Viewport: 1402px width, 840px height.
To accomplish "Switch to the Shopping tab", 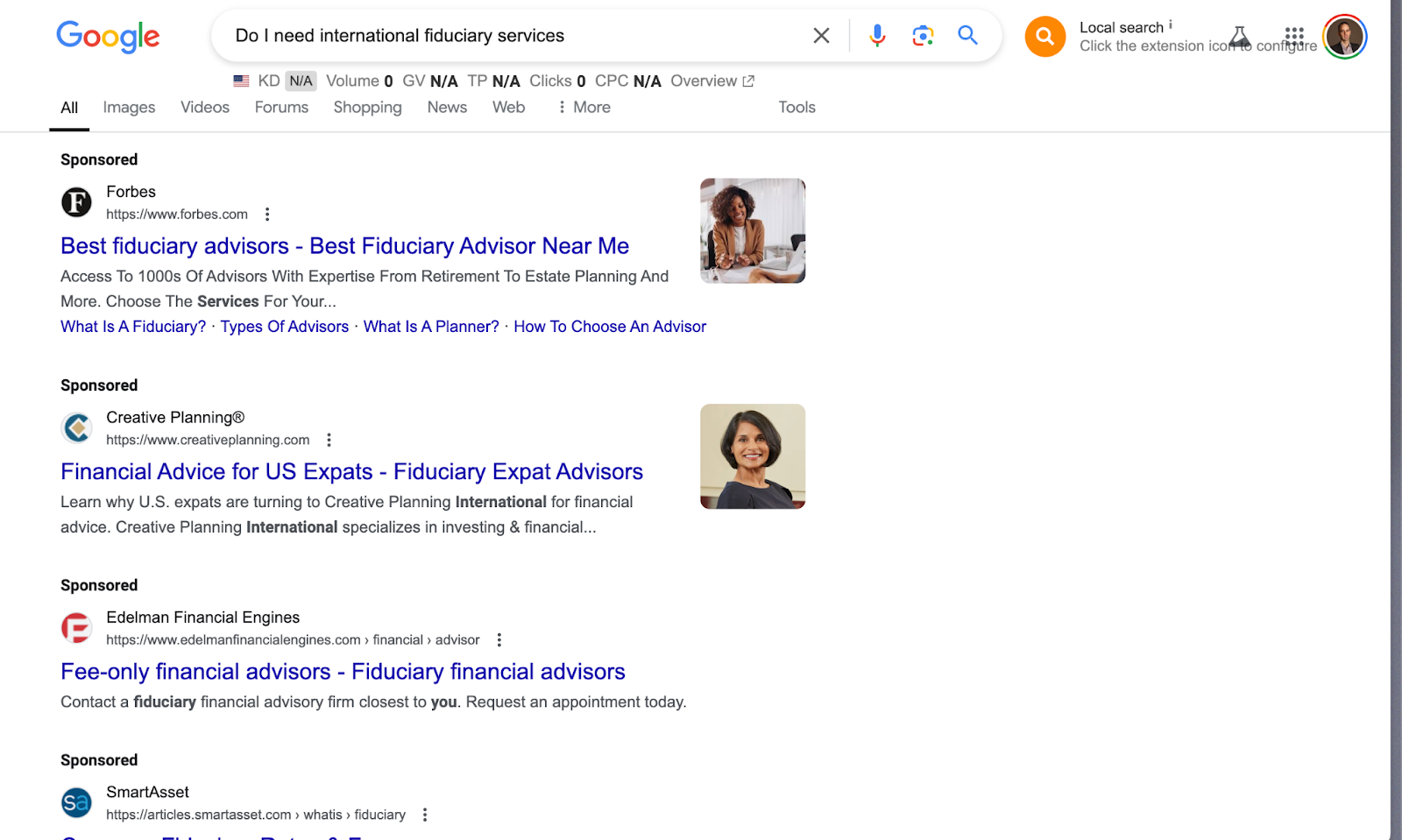I will click(x=367, y=107).
